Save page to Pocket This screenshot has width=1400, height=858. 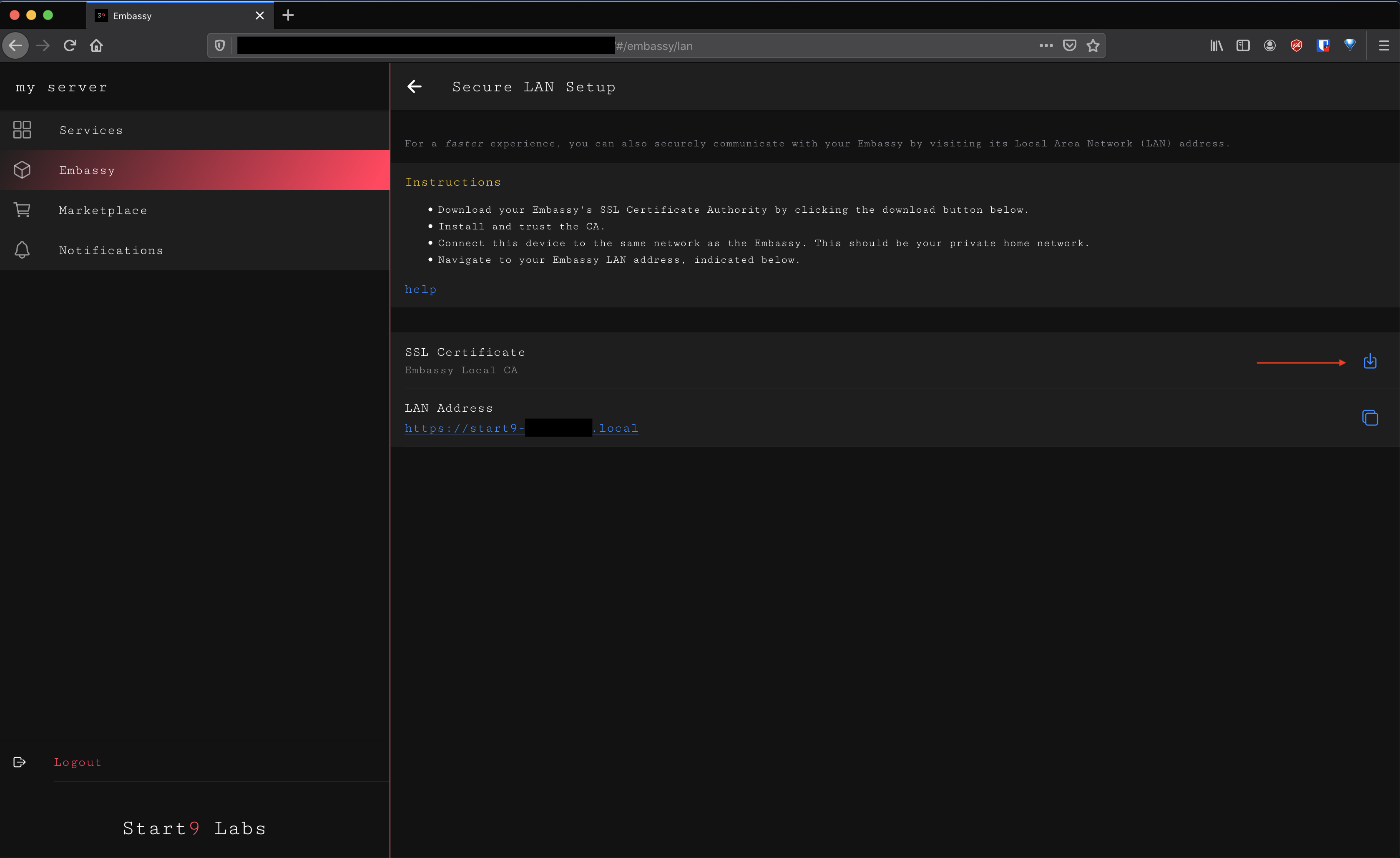[x=1069, y=46]
